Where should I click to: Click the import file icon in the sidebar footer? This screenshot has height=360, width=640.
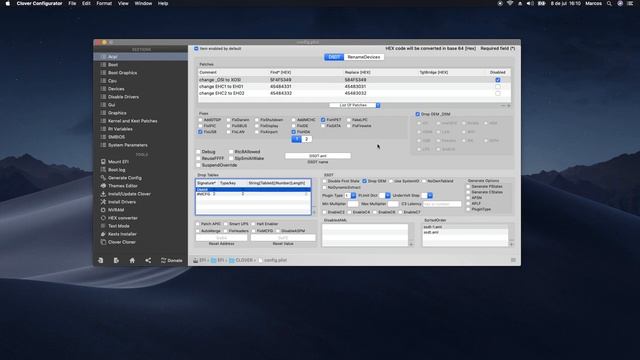pos(100,260)
